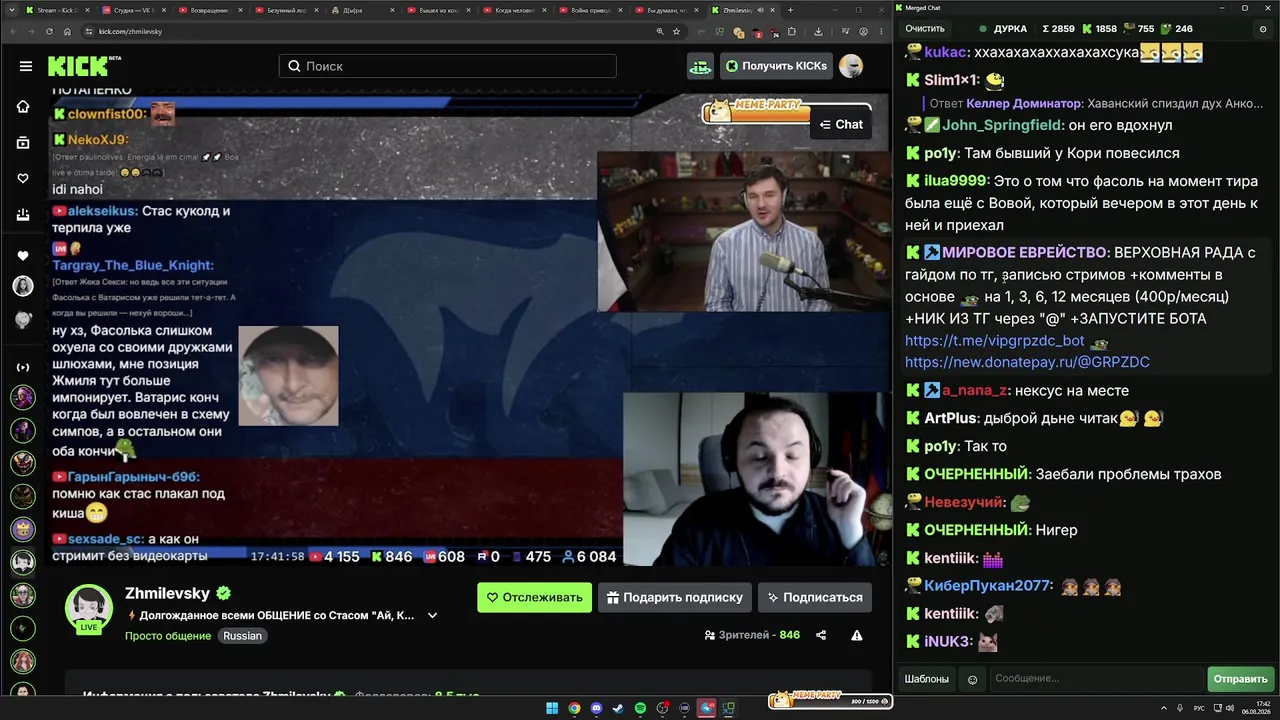Screen dimensions: 1280x720
Task: Click the browser home button
Action: 69,31
